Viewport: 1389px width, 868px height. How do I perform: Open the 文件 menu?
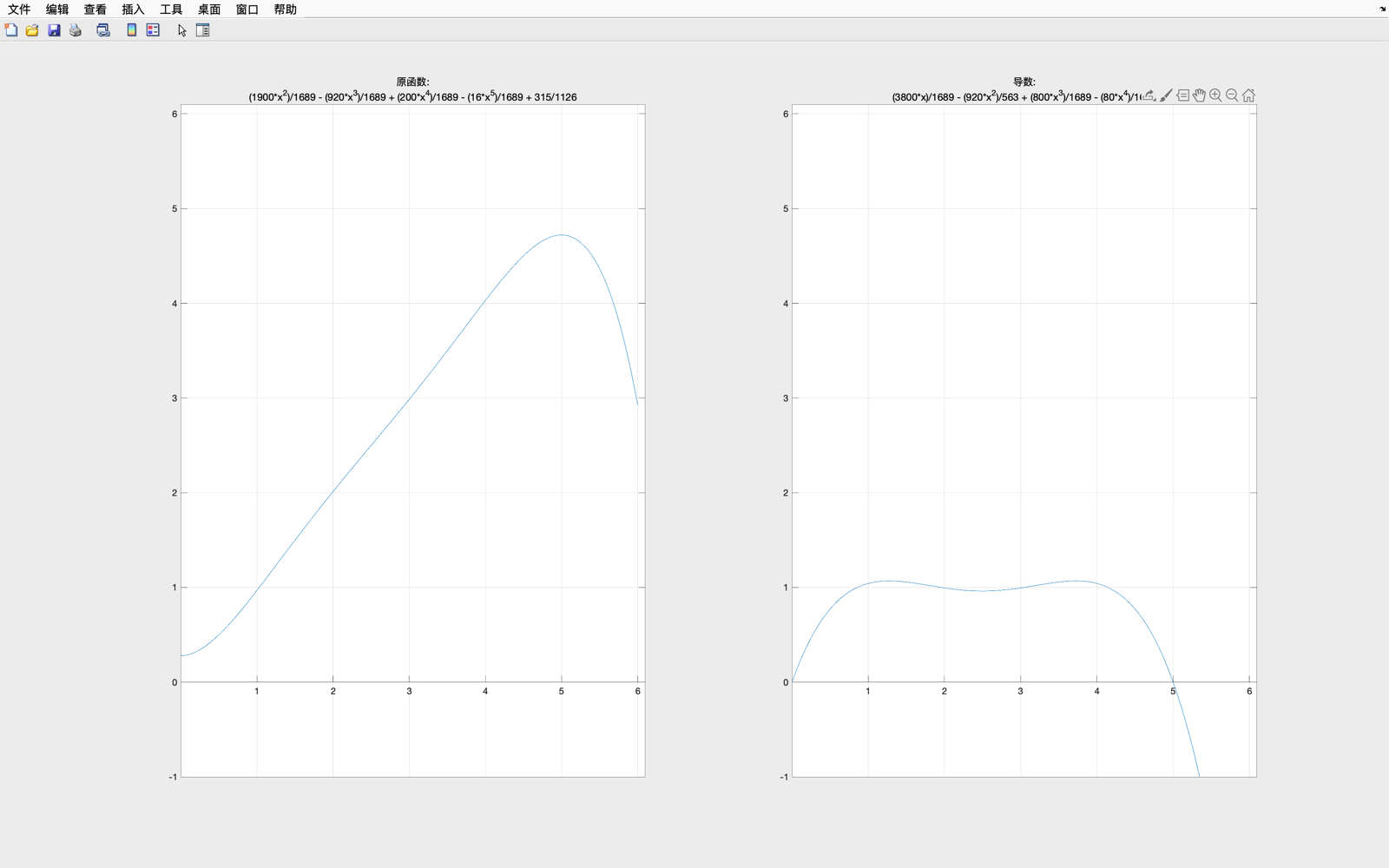[x=19, y=10]
